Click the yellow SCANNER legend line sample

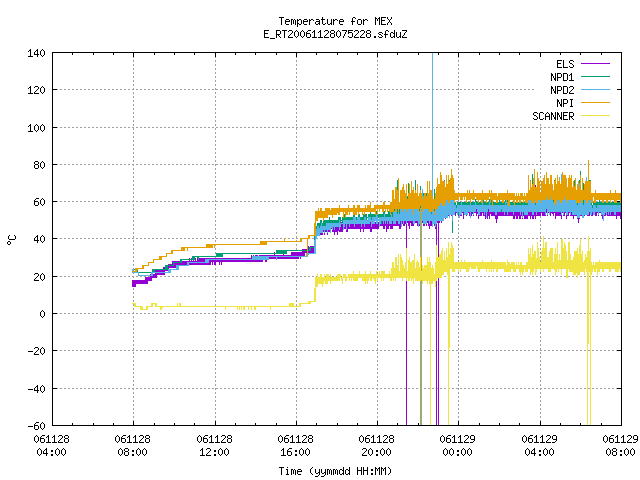tap(596, 116)
